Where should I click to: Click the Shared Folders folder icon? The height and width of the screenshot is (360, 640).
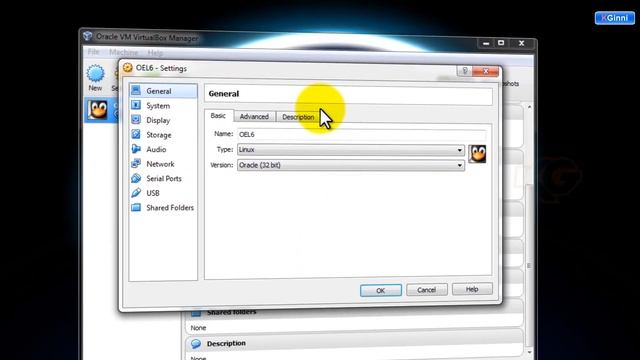[136, 207]
